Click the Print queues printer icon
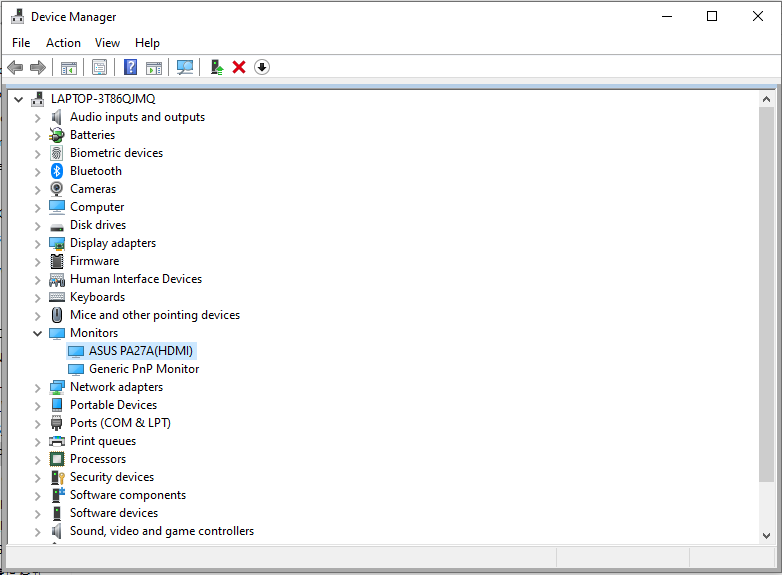 click(57, 441)
